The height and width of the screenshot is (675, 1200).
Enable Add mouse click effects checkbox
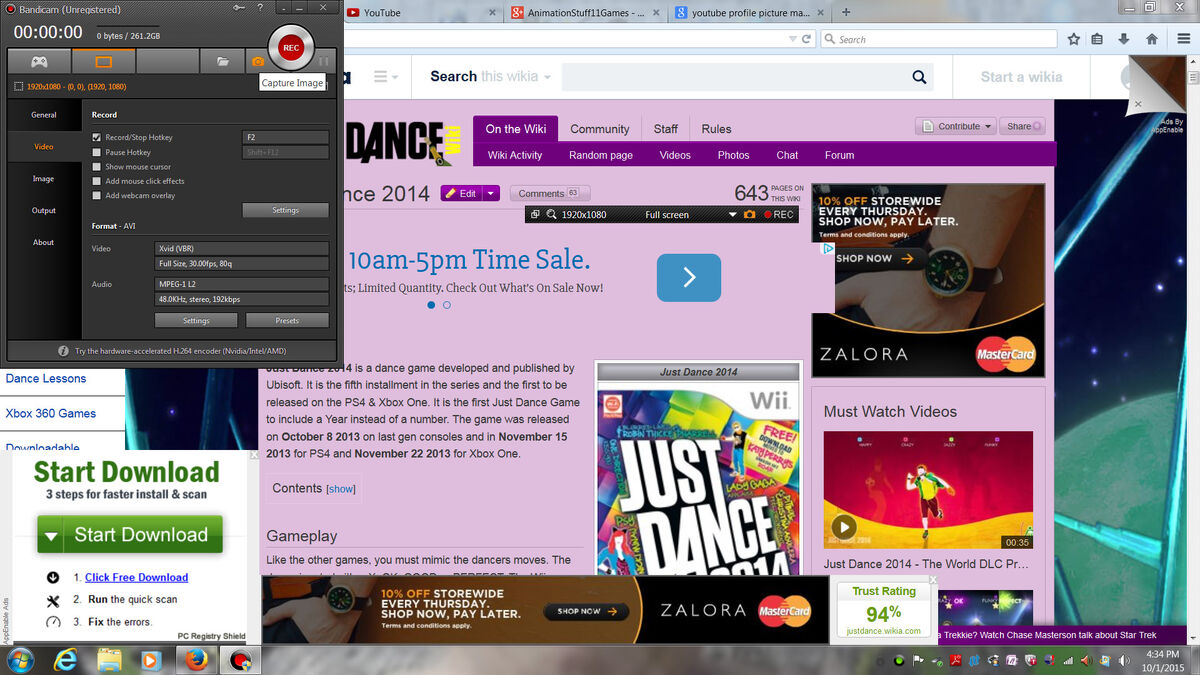coord(96,181)
